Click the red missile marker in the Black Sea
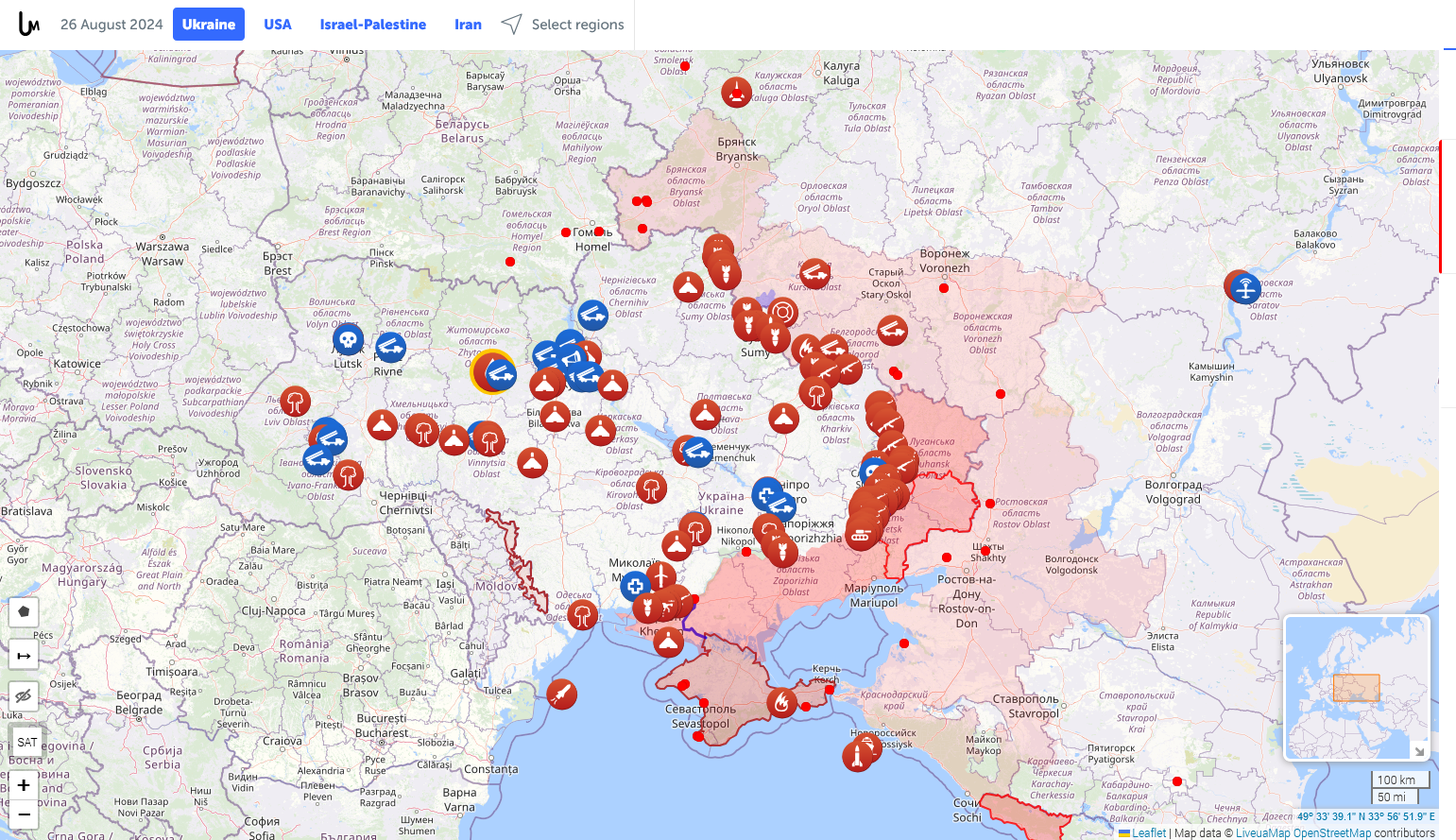Viewport: 1456px width, 840px height. tap(561, 694)
